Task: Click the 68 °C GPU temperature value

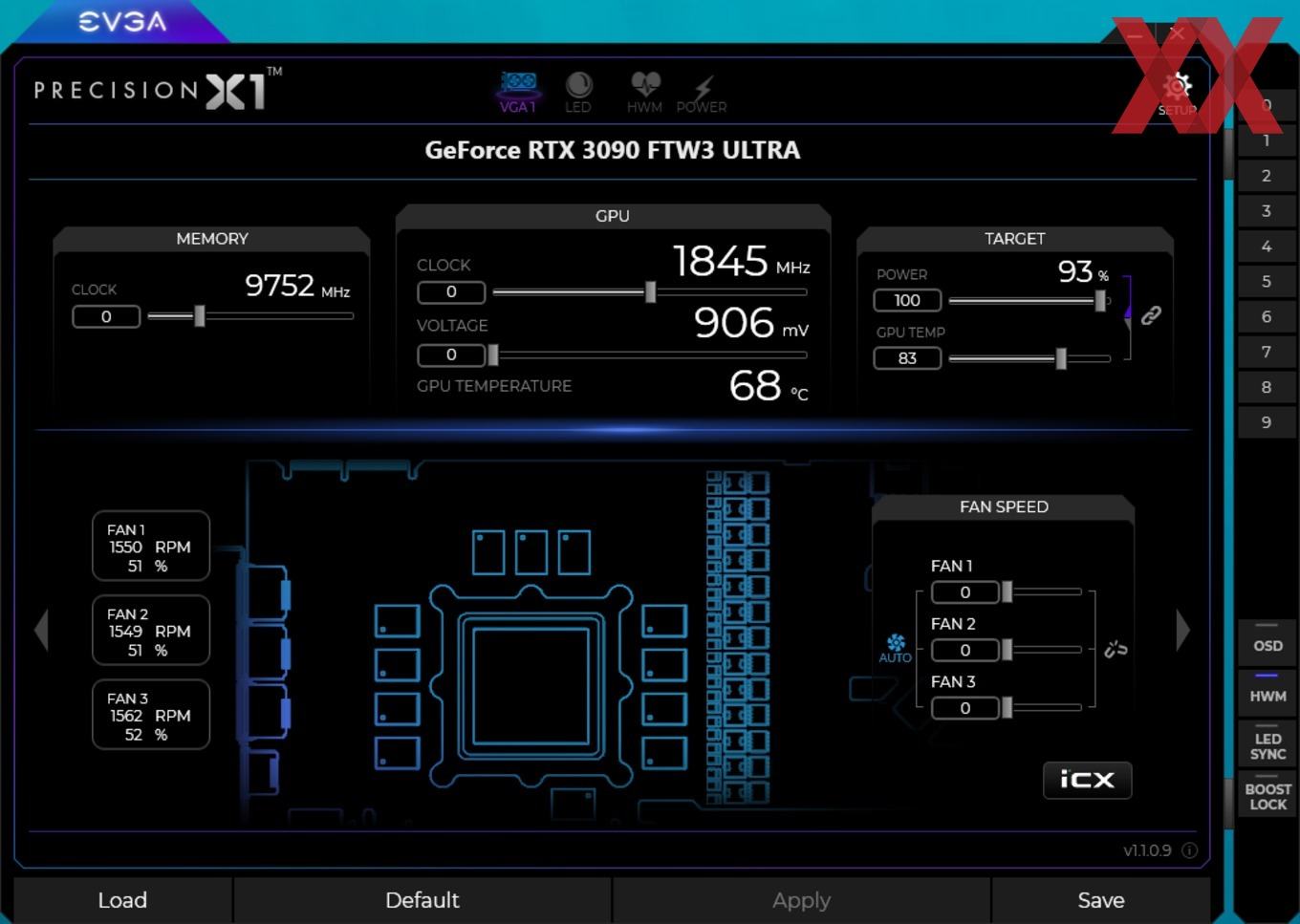Action: (769, 386)
